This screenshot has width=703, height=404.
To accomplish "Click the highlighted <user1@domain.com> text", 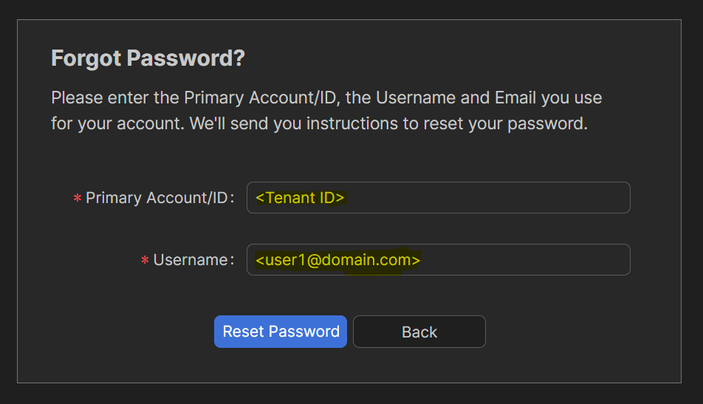I will point(338,260).
